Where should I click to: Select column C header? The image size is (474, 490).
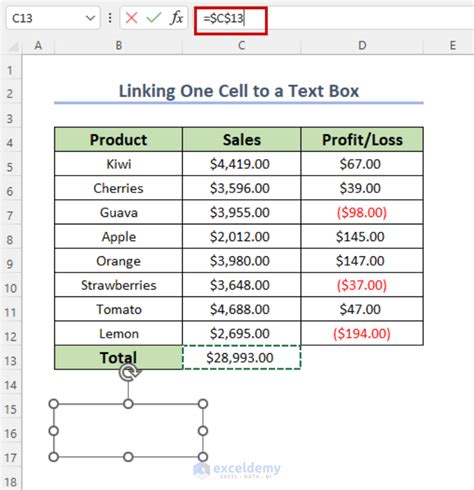click(x=242, y=46)
